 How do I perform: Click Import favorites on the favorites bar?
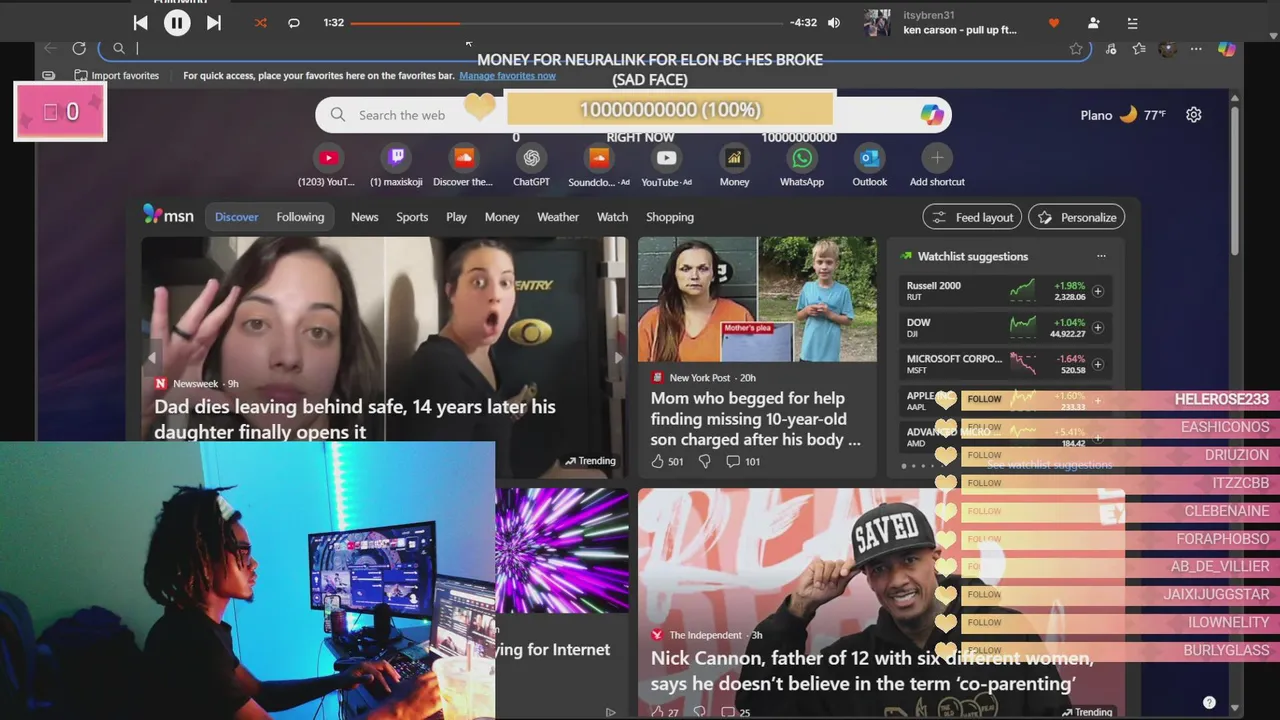click(x=116, y=75)
